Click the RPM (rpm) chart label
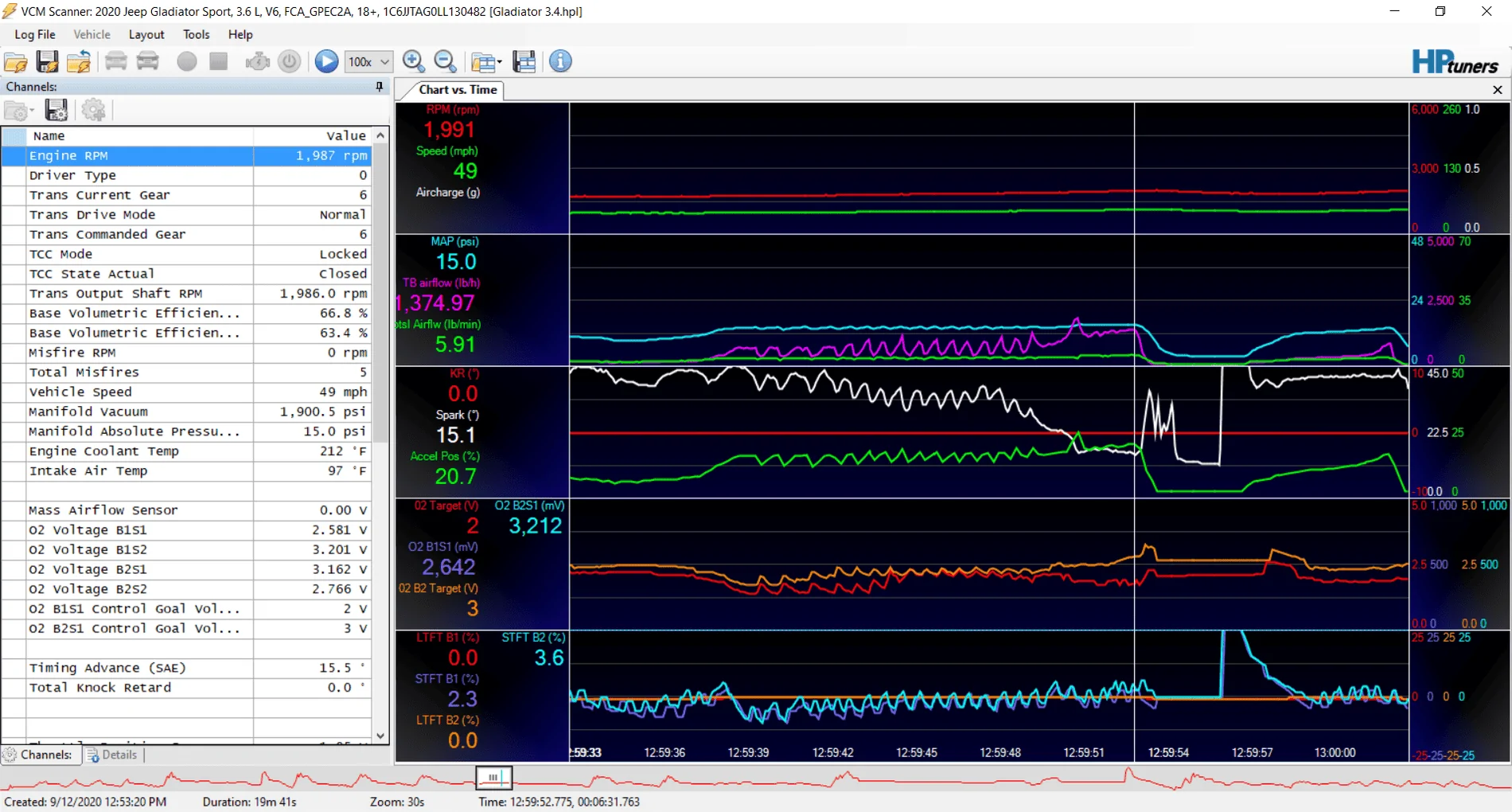This screenshot has width=1512, height=812. point(452,110)
